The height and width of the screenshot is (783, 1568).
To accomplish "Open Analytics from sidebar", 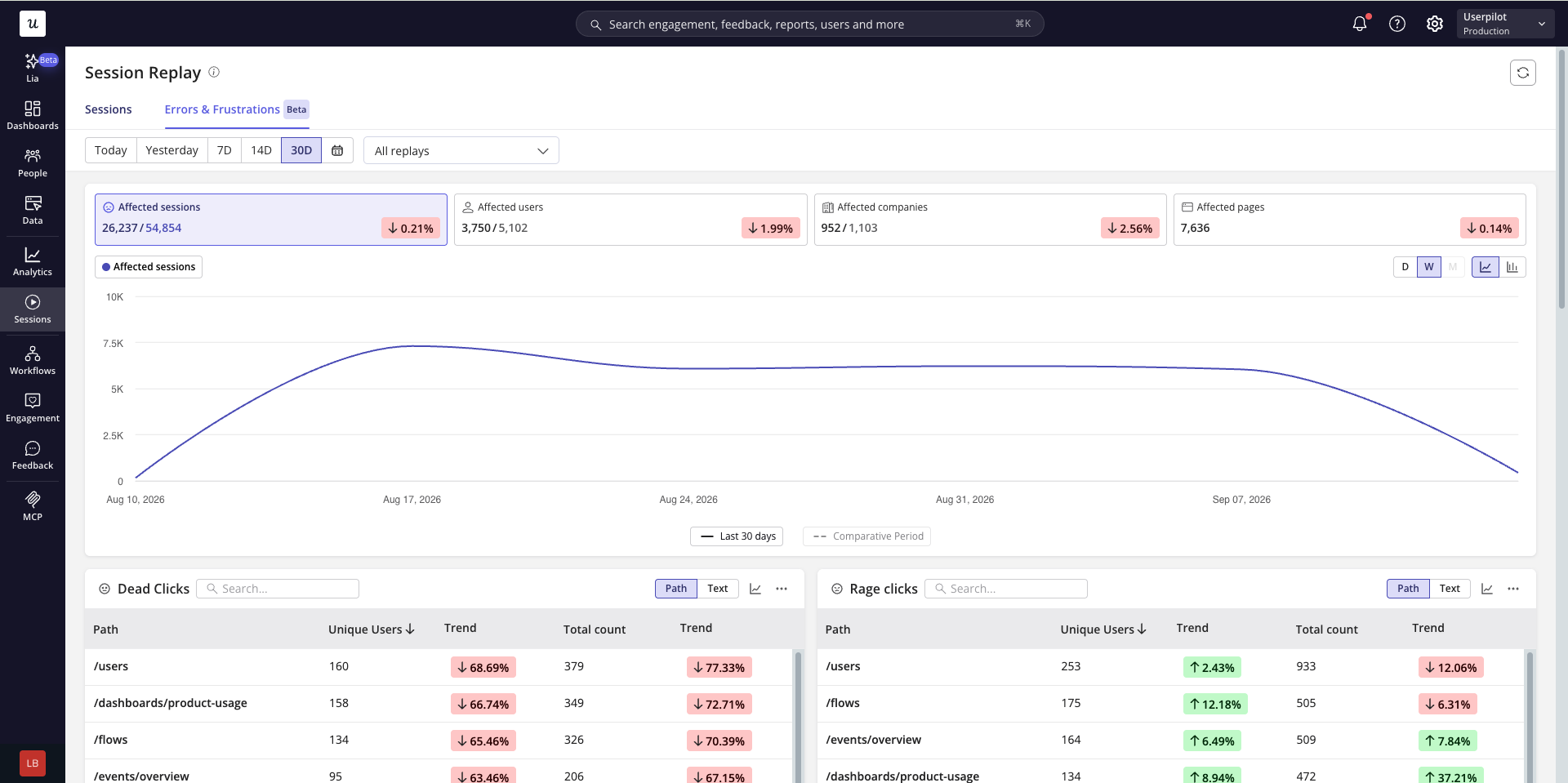I will coord(33,262).
